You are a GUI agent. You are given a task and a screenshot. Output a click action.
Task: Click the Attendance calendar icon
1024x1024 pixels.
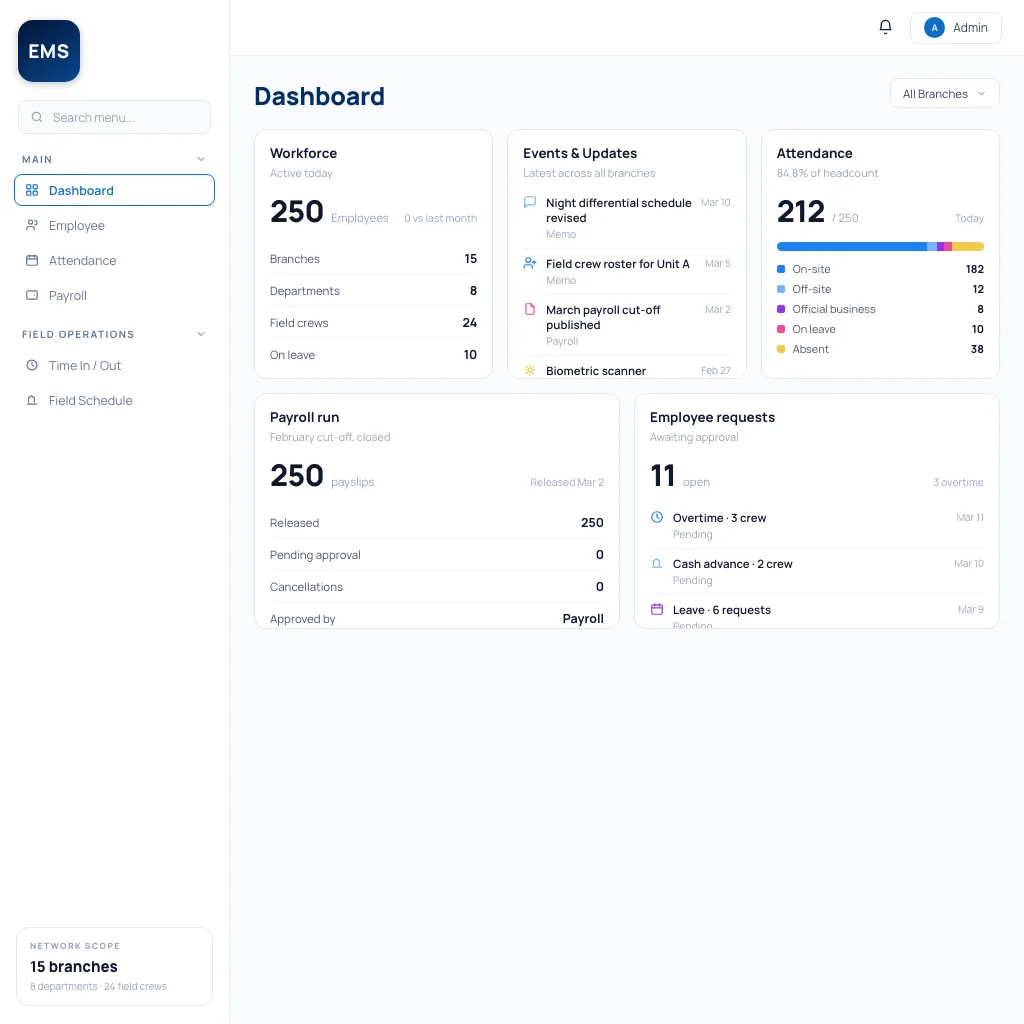pyautogui.click(x=32, y=260)
